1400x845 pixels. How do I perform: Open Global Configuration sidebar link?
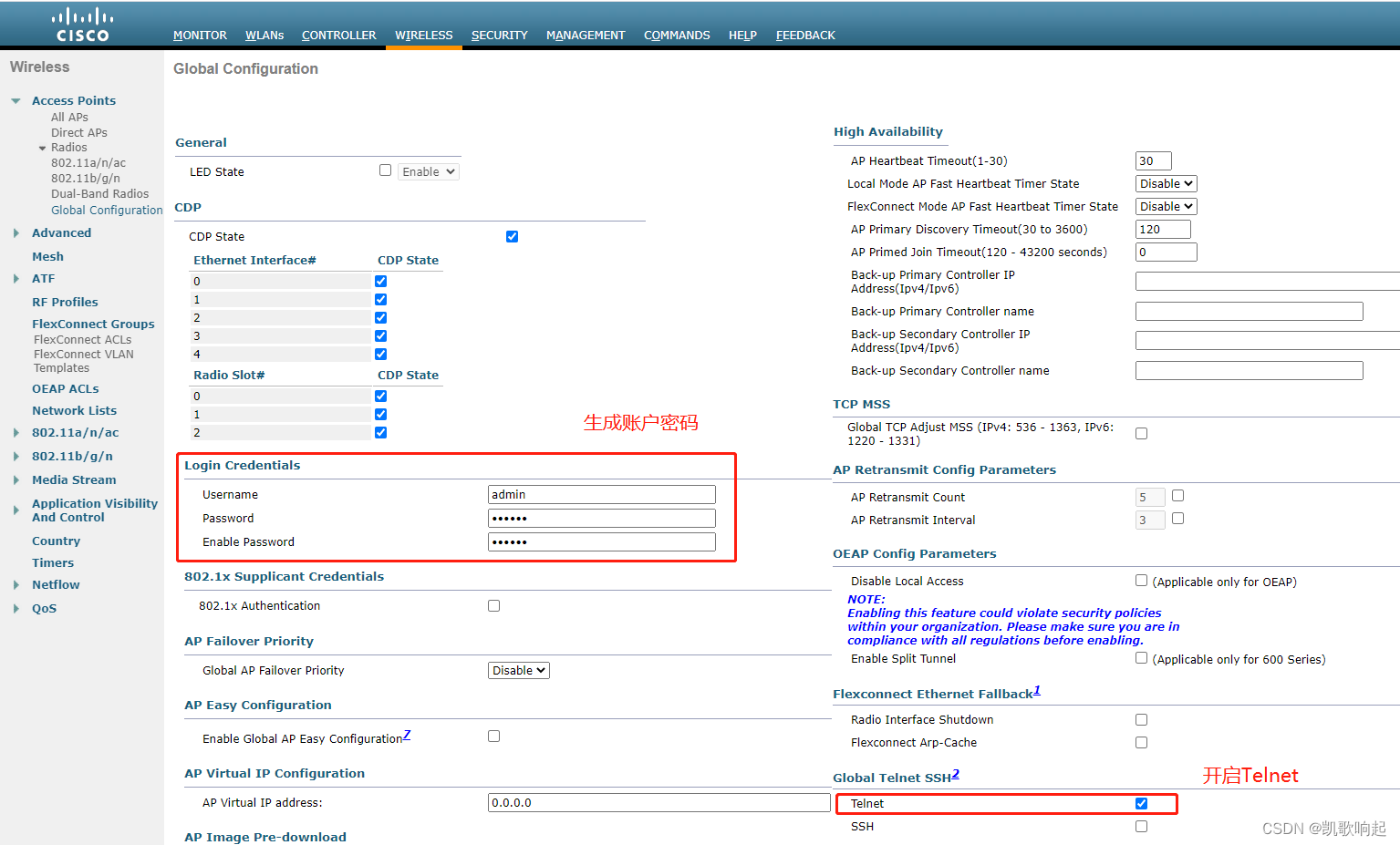[x=107, y=211]
